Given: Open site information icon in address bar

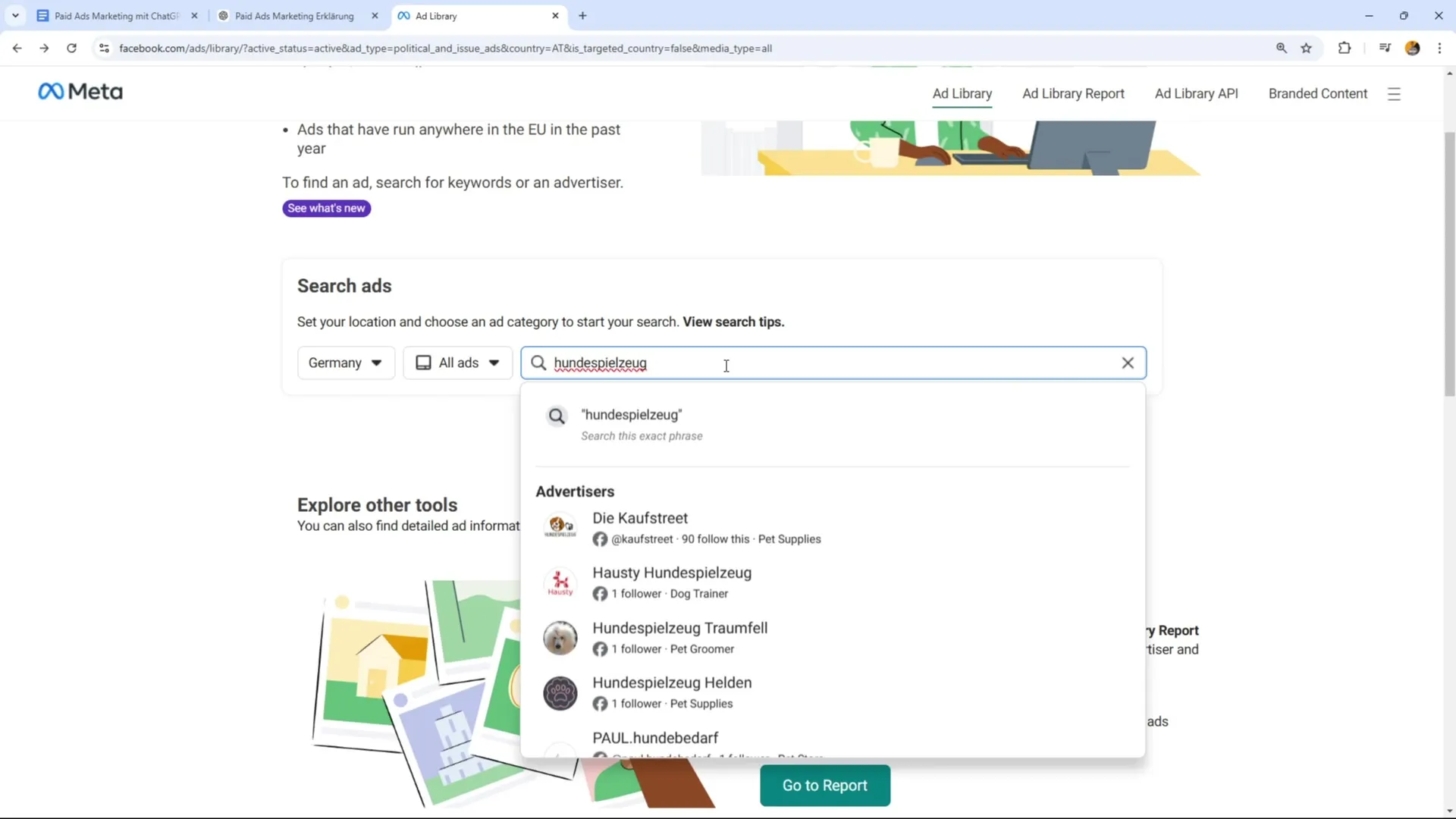Looking at the screenshot, I should 104,48.
